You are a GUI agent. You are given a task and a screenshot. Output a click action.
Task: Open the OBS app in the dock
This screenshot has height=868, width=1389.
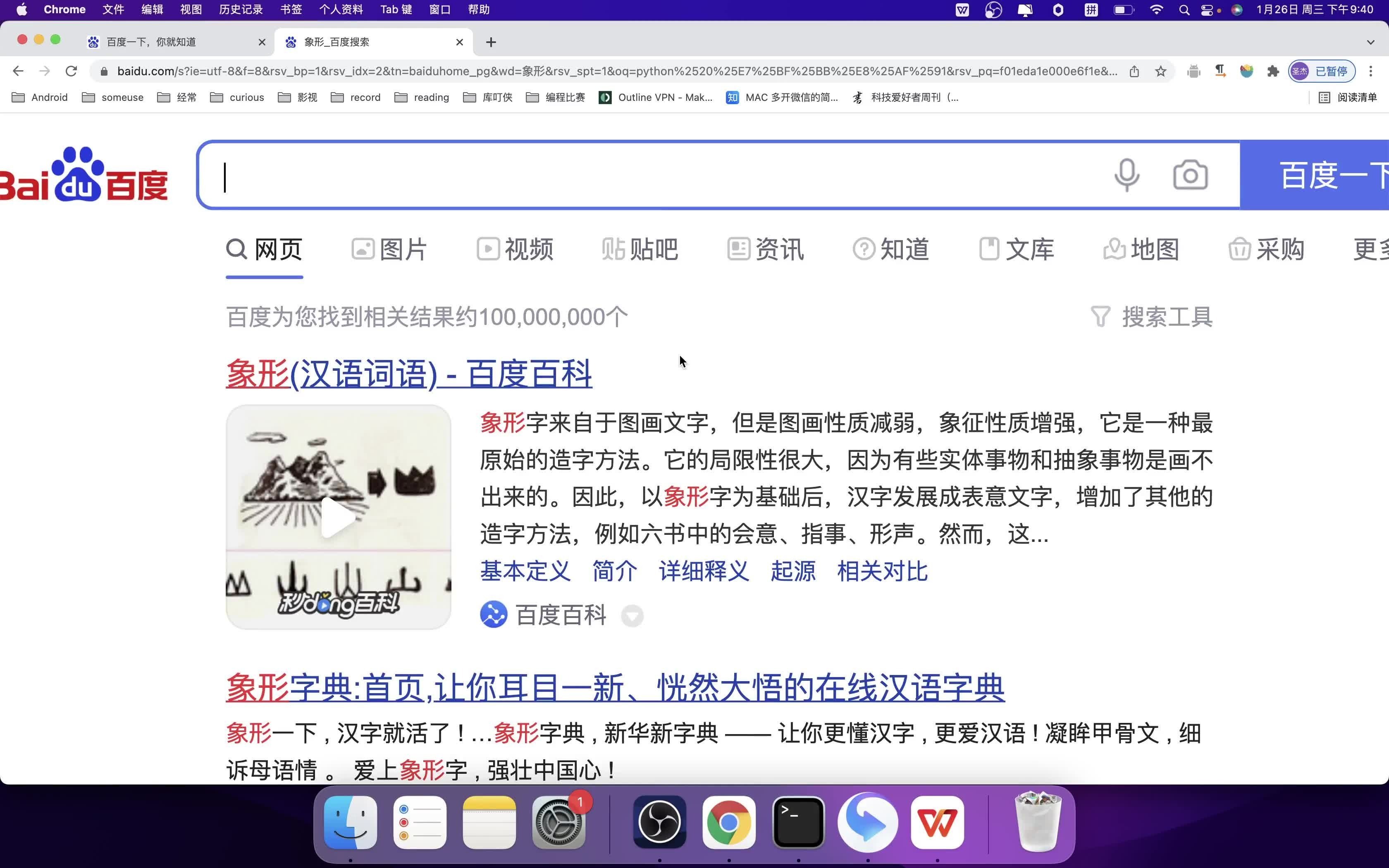(x=659, y=823)
